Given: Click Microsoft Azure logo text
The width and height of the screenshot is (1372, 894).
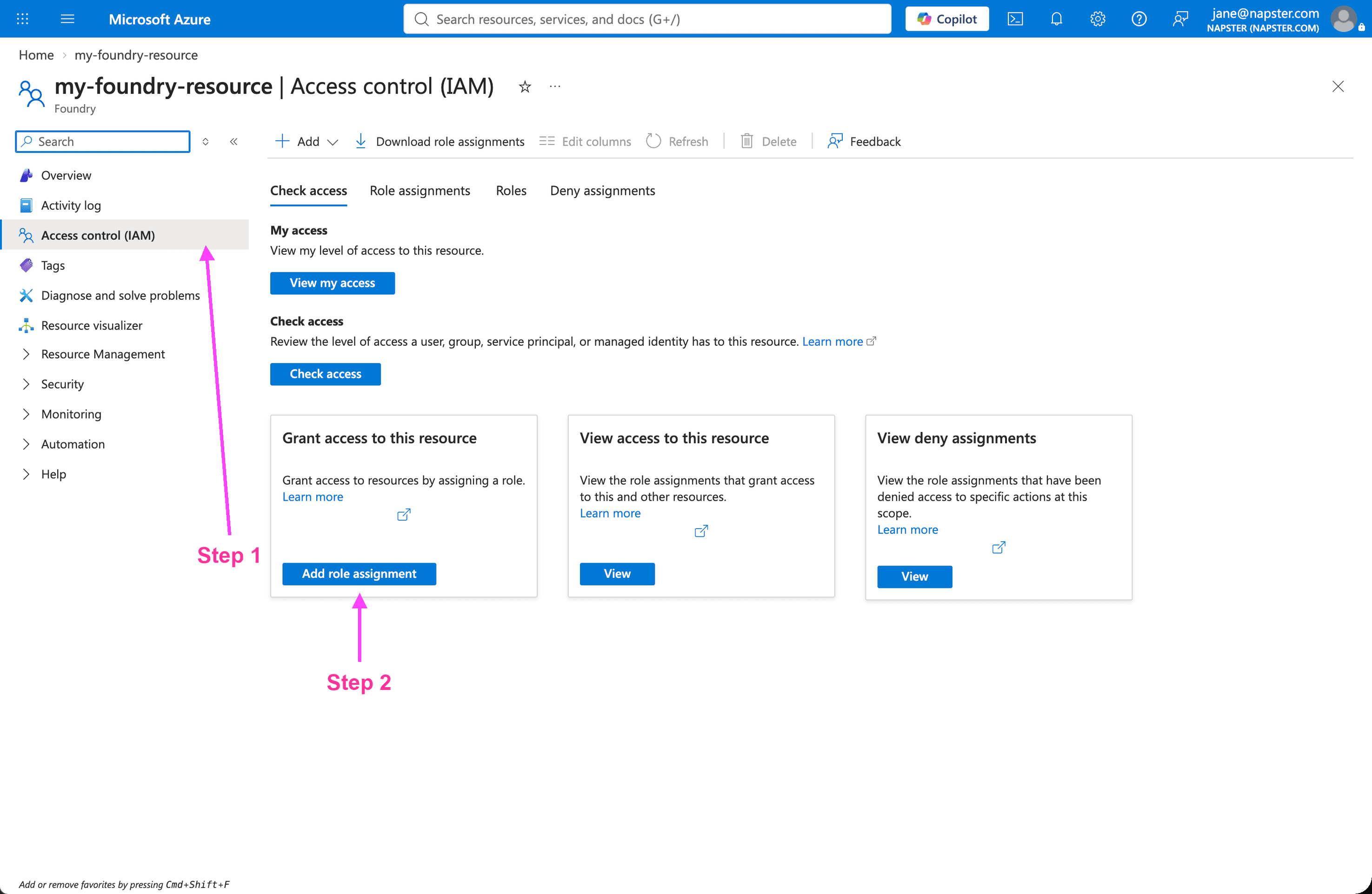Looking at the screenshot, I should click(160, 19).
